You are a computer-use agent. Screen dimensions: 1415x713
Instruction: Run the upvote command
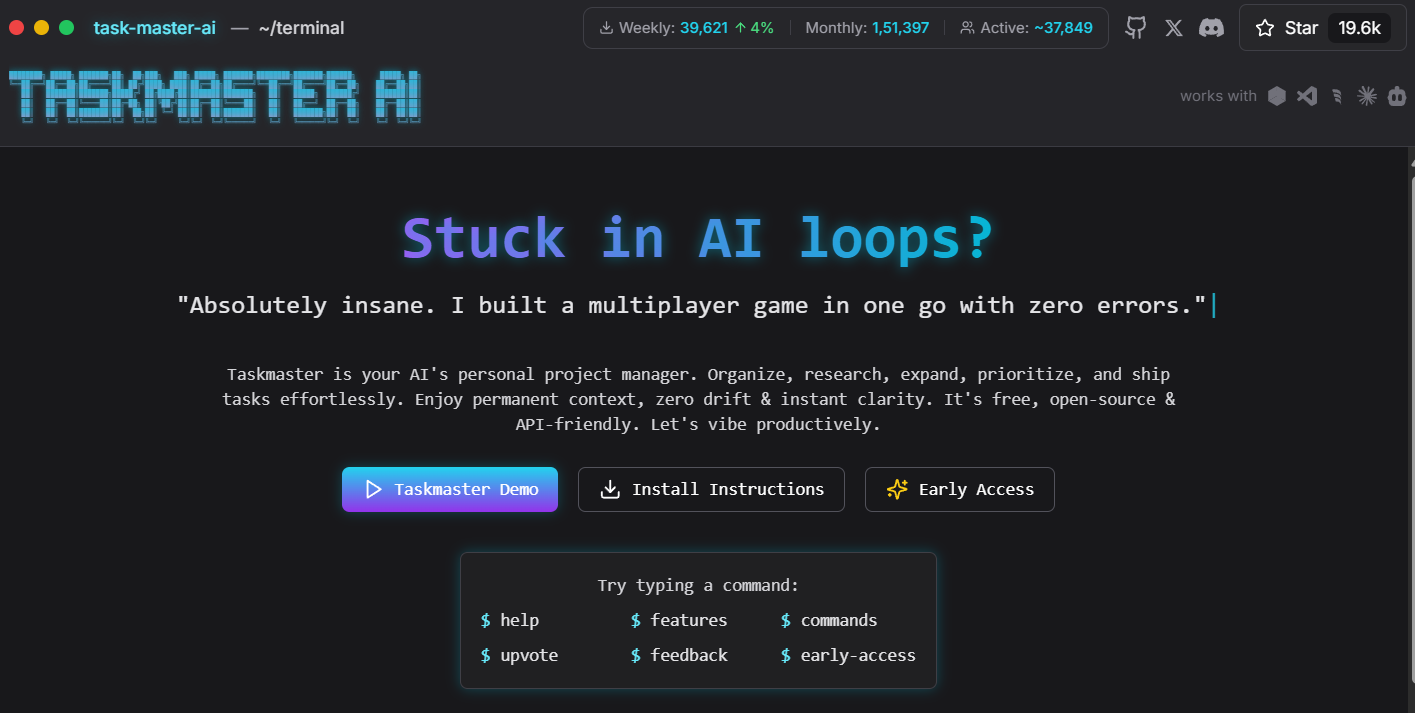pos(519,655)
